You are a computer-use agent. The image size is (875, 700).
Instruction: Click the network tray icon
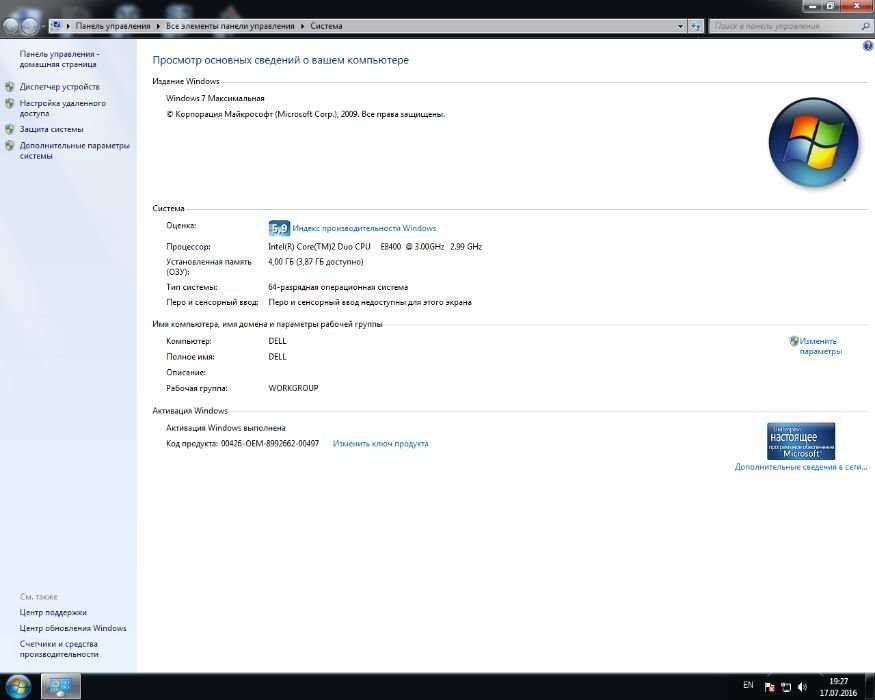coord(786,687)
